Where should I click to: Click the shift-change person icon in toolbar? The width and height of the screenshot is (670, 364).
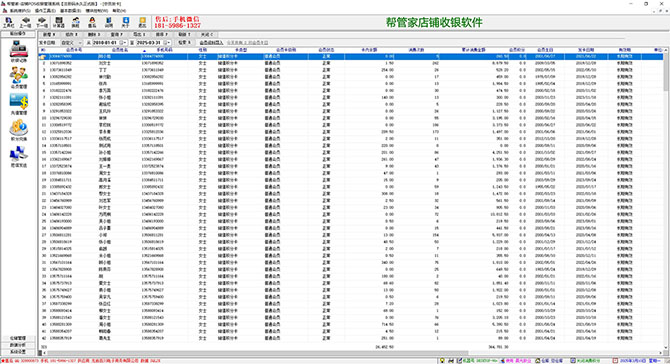click(x=75, y=22)
